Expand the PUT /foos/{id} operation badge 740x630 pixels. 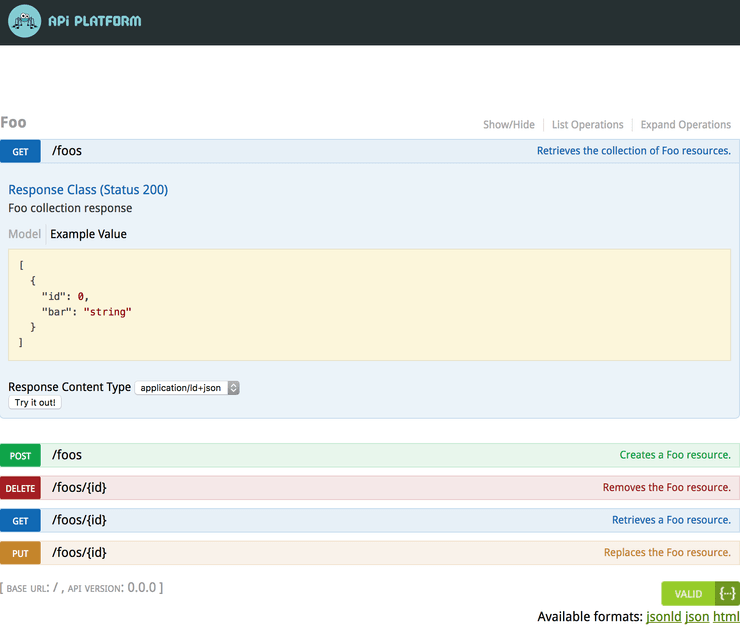coord(20,553)
